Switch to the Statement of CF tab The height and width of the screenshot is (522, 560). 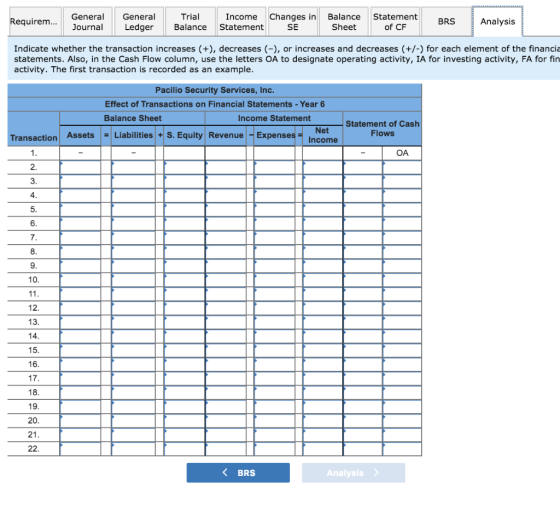pos(395,21)
